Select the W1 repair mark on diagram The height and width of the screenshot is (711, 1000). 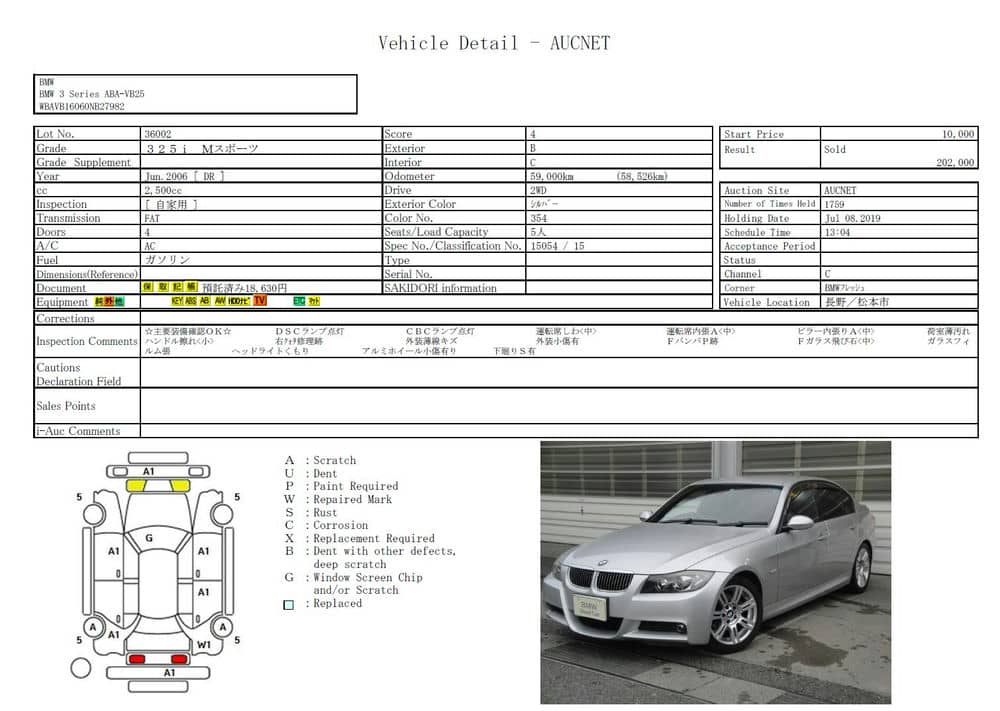(x=203, y=645)
